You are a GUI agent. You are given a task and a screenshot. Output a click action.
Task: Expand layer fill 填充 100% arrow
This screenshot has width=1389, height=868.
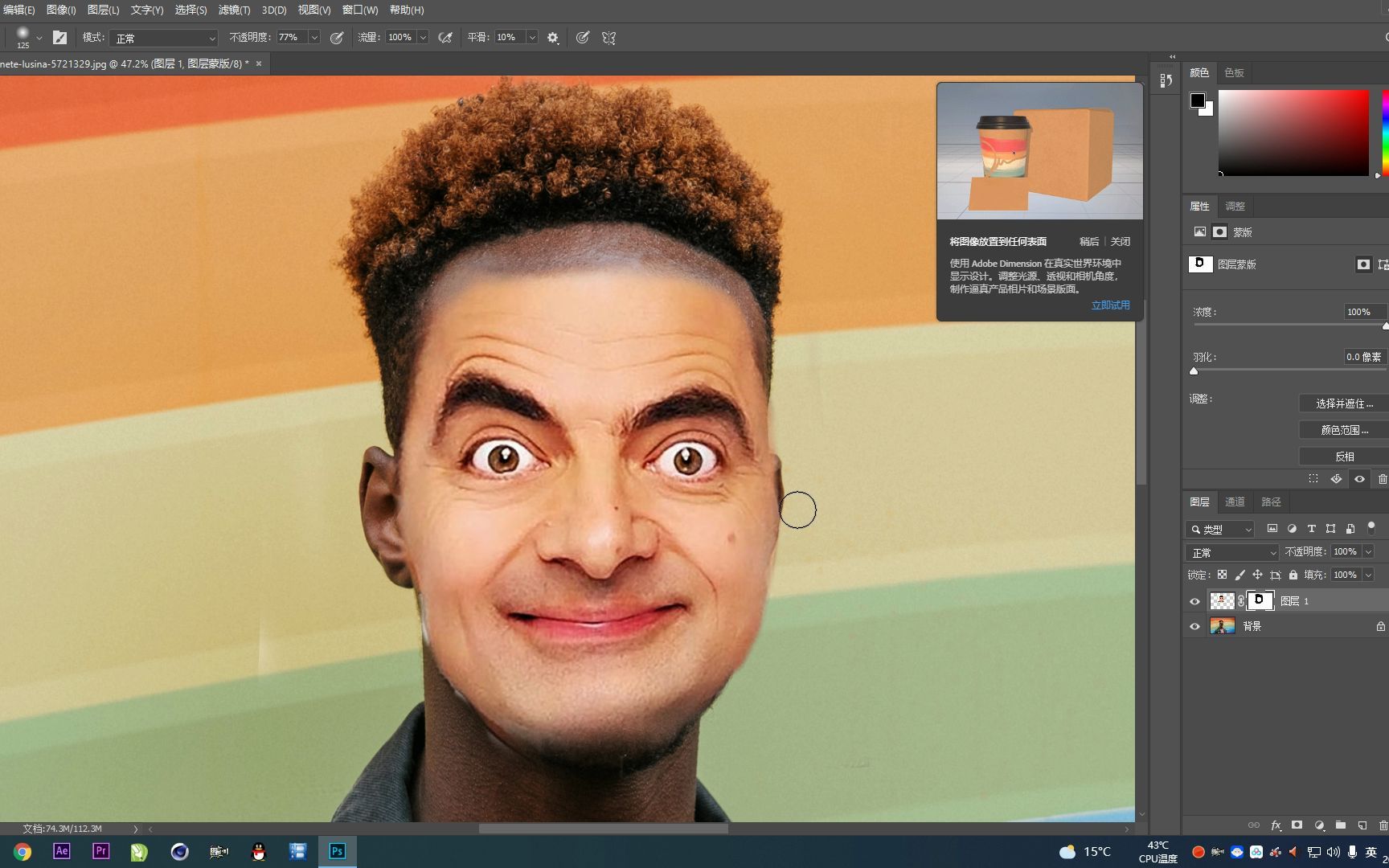coord(1368,575)
